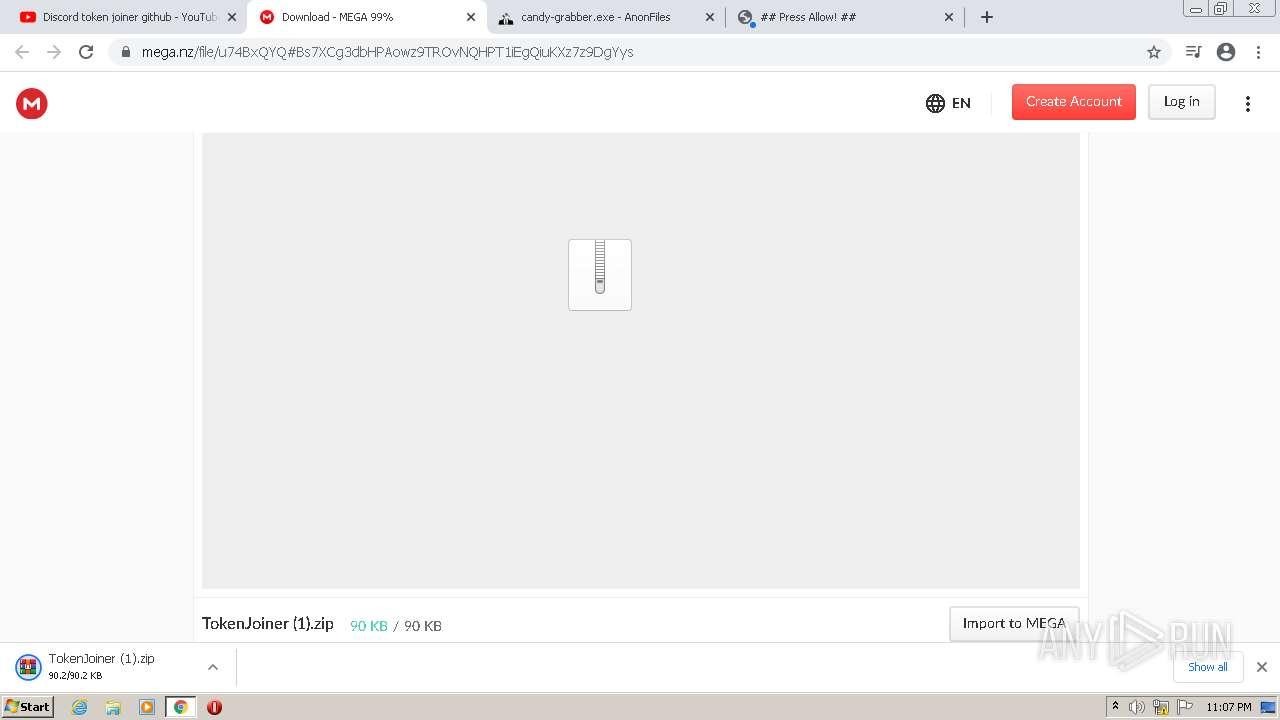Open the language globe selector EN

948,103
